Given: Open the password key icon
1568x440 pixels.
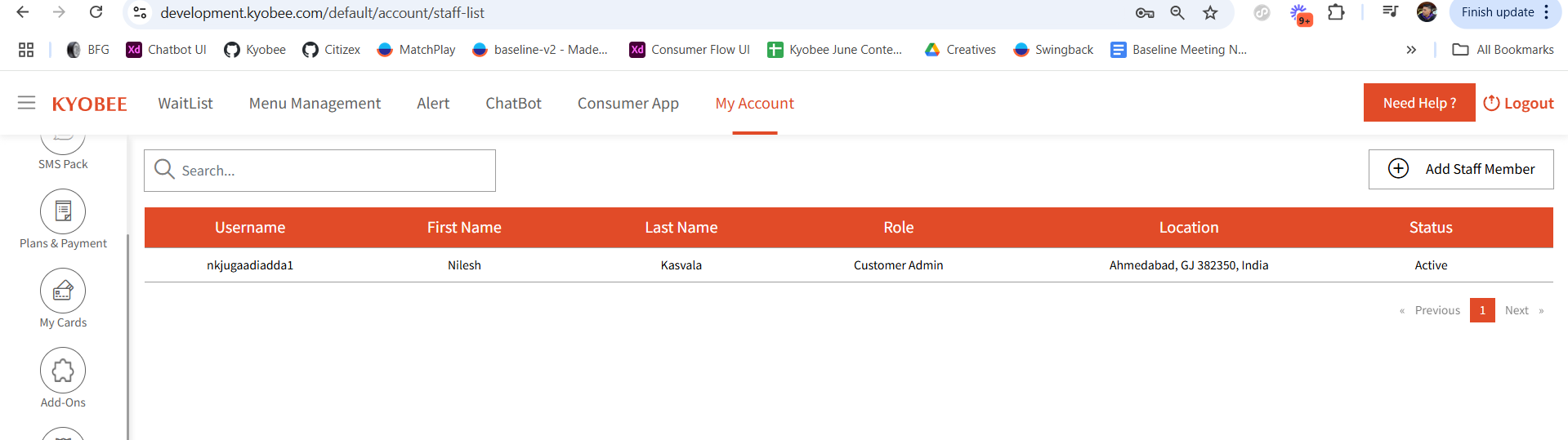Looking at the screenshot, I should [x=1145, y=13].
